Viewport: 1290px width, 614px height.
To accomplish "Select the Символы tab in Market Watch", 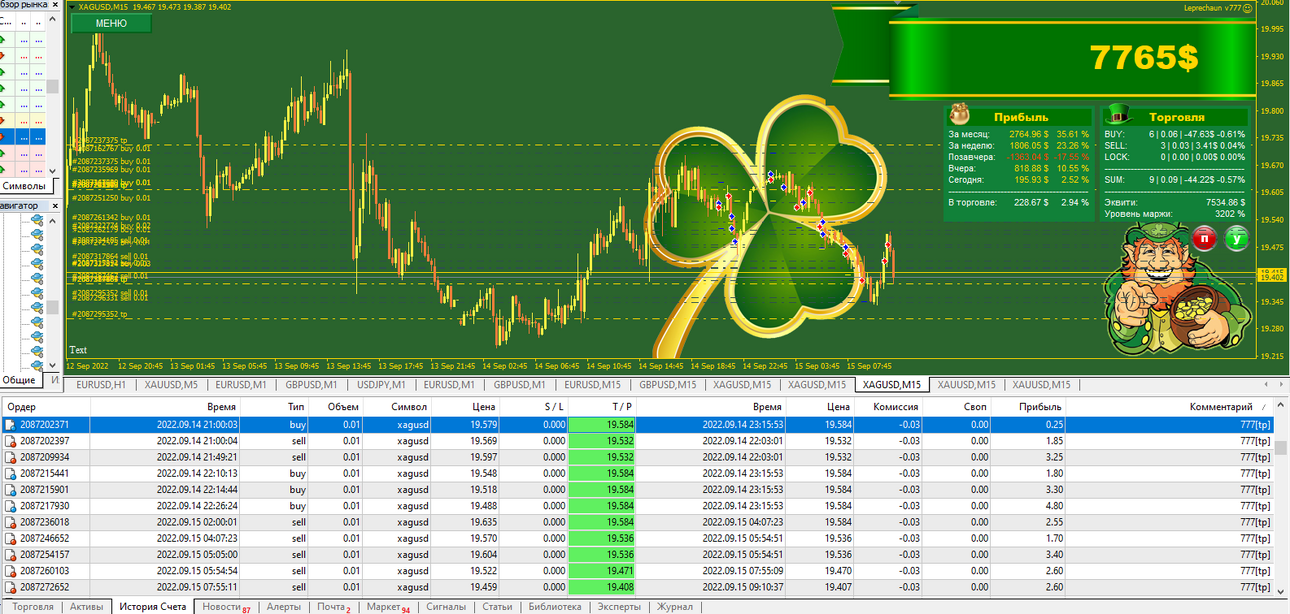I will coord(24,186).
